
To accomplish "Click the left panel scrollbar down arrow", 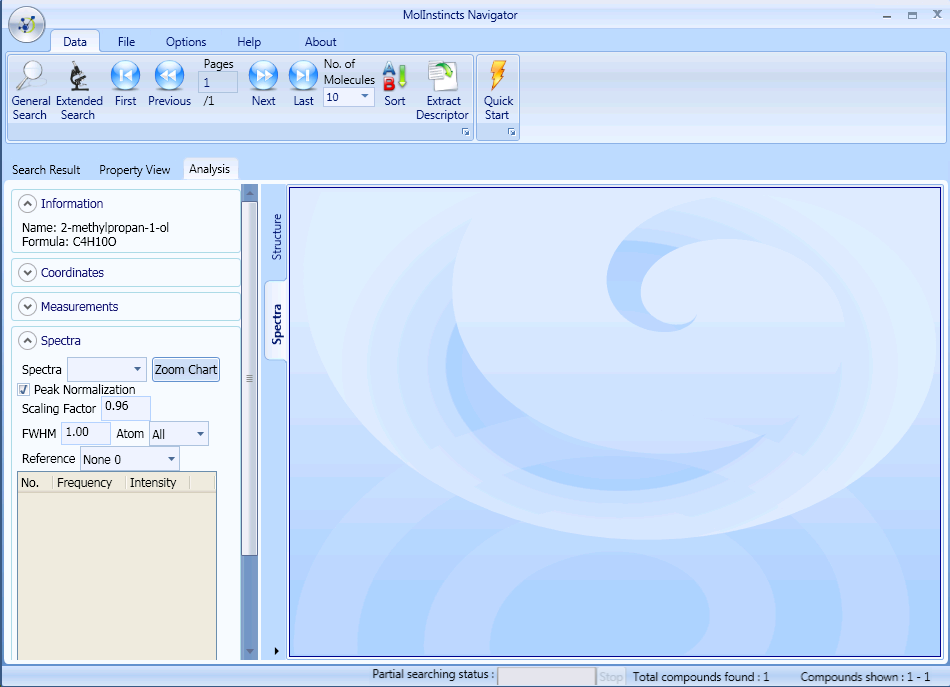I will (249, 651).
